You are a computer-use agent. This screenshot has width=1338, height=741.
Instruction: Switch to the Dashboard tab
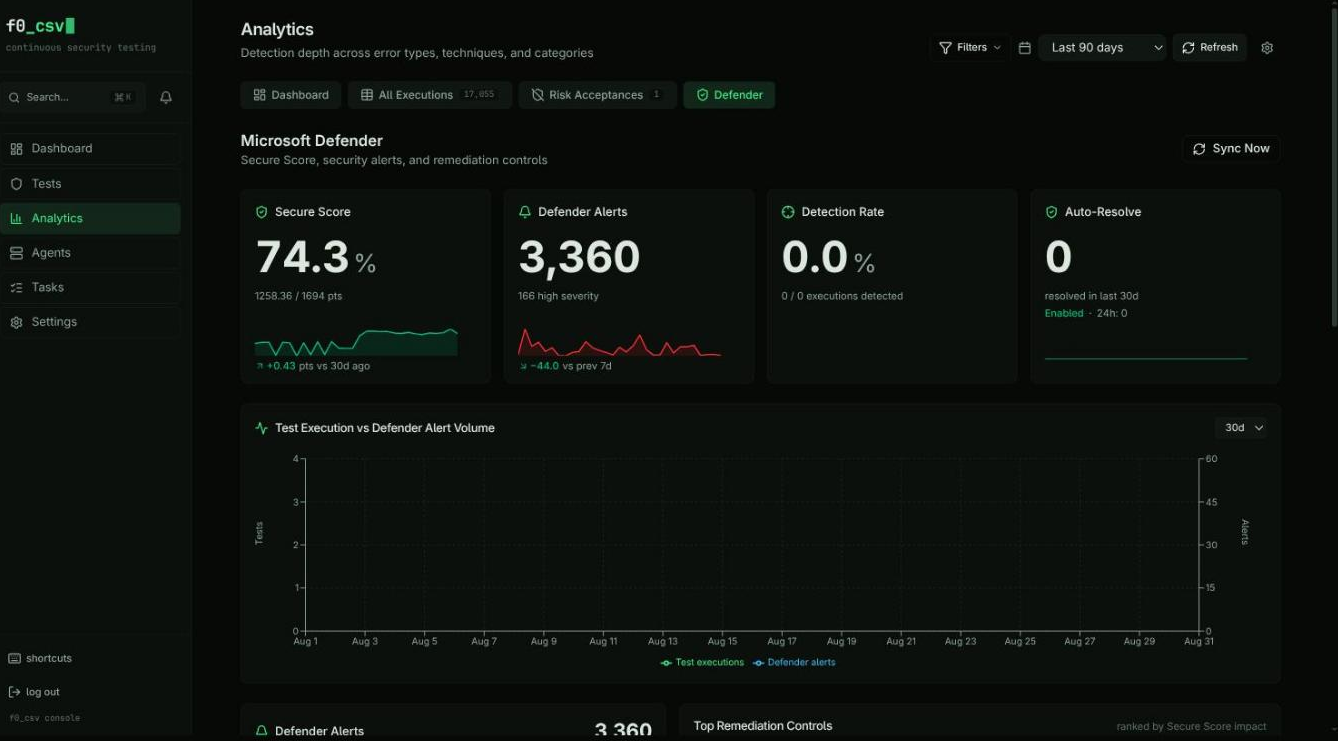click(x=291, y=95)
